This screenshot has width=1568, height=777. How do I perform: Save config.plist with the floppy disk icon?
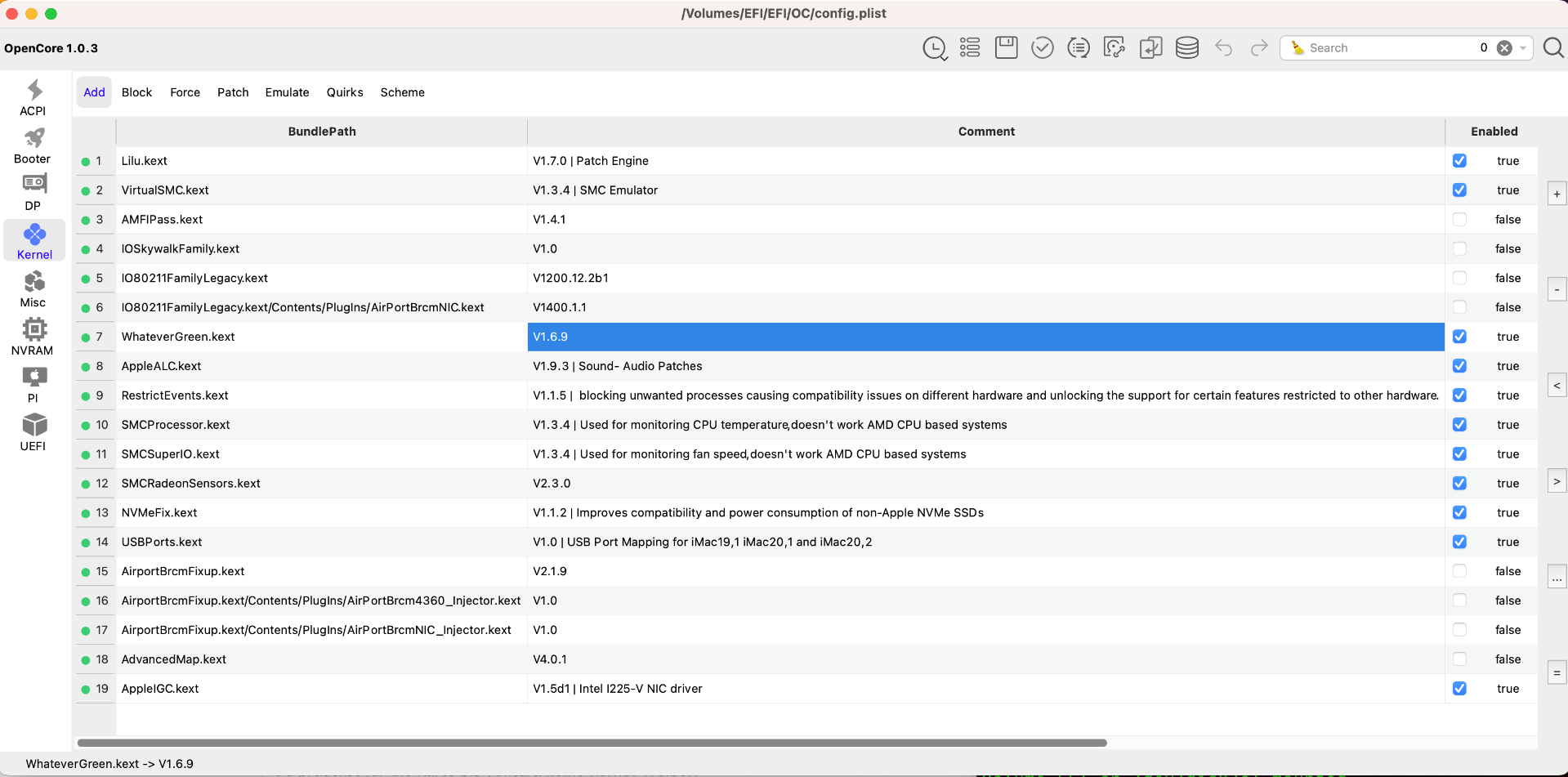click(x=1006, y=47)
